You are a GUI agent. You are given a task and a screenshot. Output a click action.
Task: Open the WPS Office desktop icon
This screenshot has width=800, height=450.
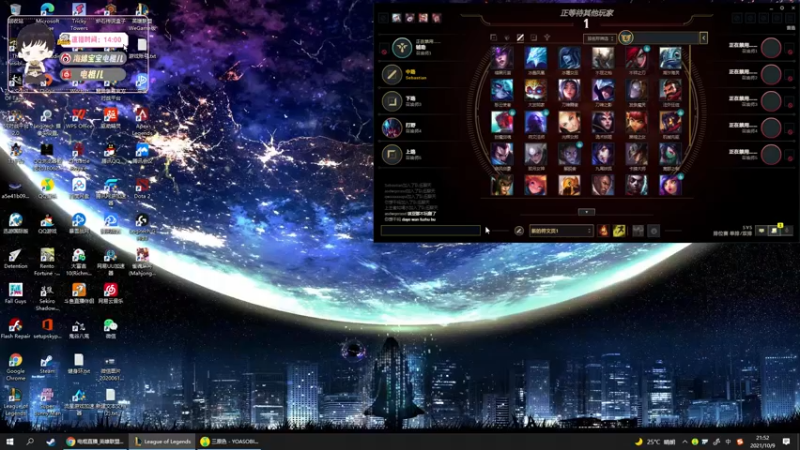click(79, 118)
